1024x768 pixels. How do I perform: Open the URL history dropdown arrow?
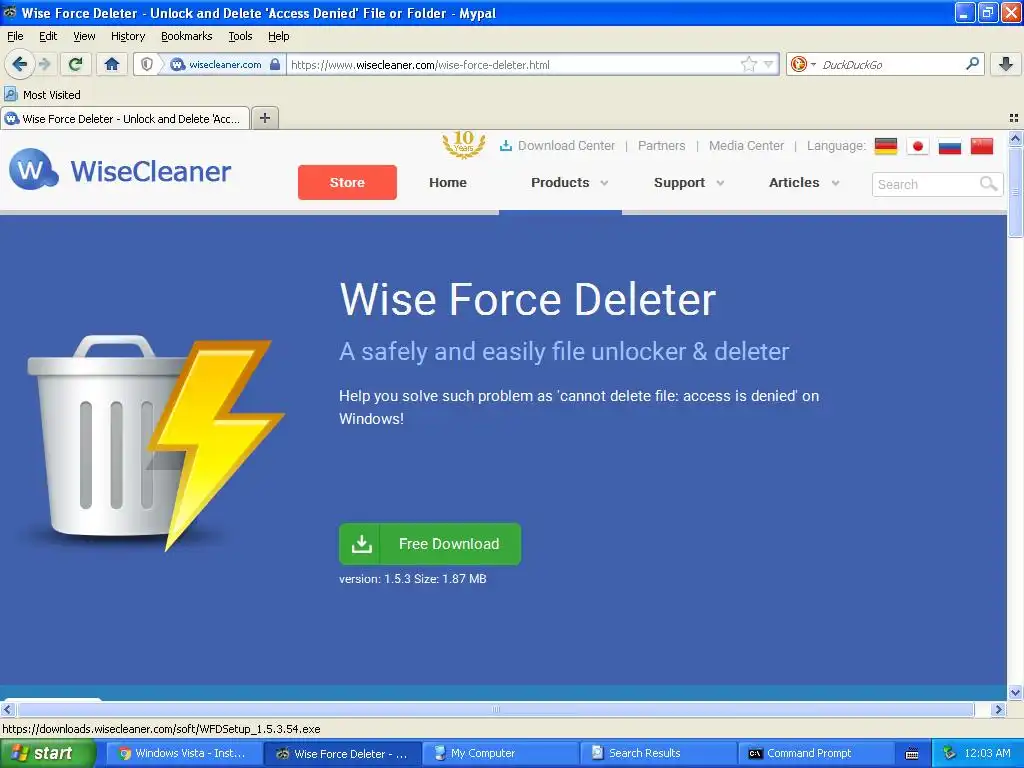(x=769, y=64)
